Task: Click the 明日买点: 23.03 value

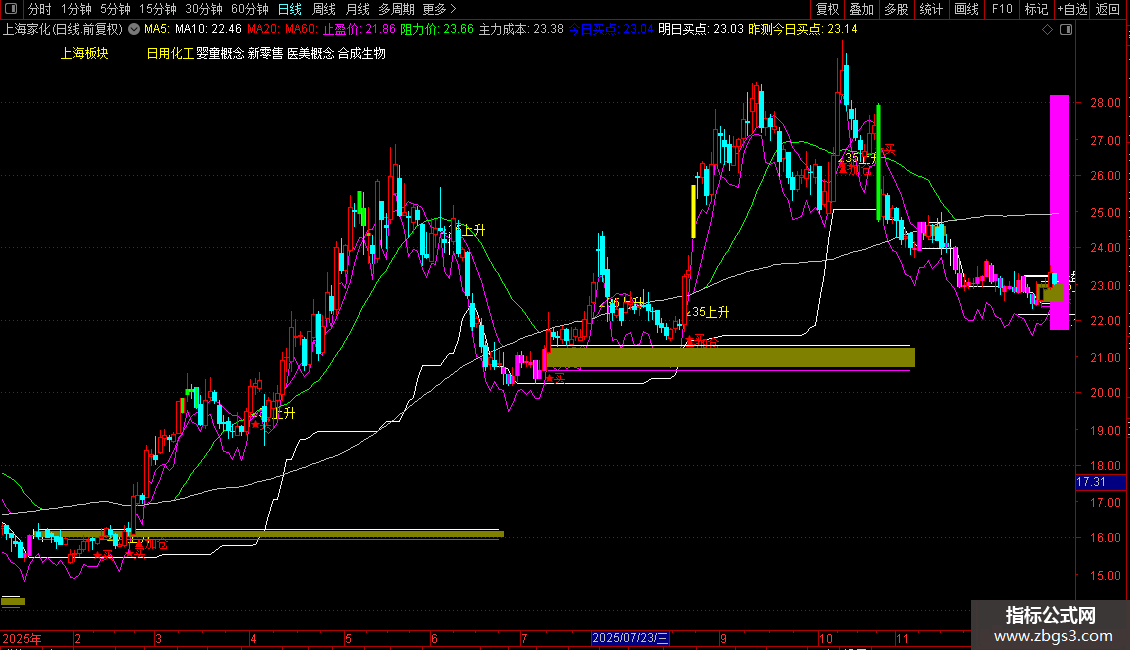Action: pos(701,30)
